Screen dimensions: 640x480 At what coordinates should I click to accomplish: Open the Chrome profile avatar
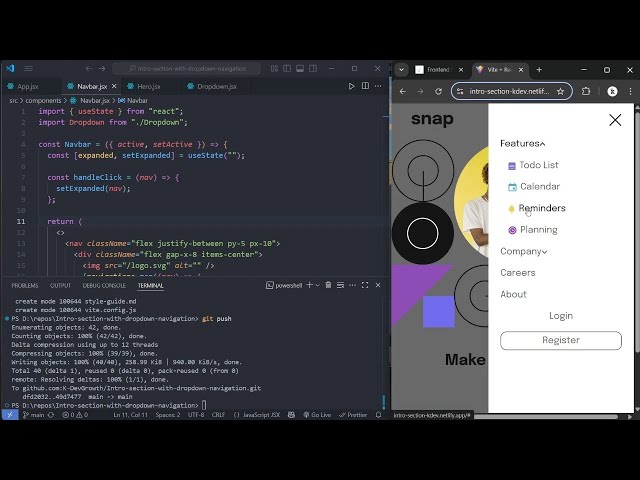pyautogui.click(x=612, y=91)
